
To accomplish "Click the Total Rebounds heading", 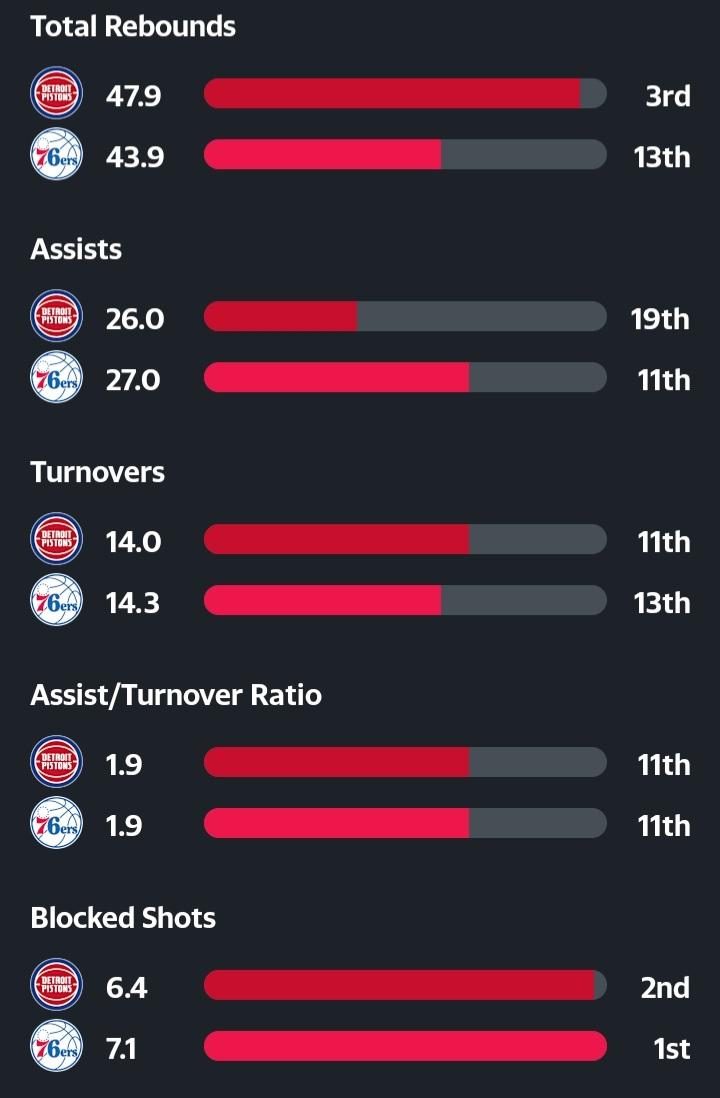I will (133, 26).
